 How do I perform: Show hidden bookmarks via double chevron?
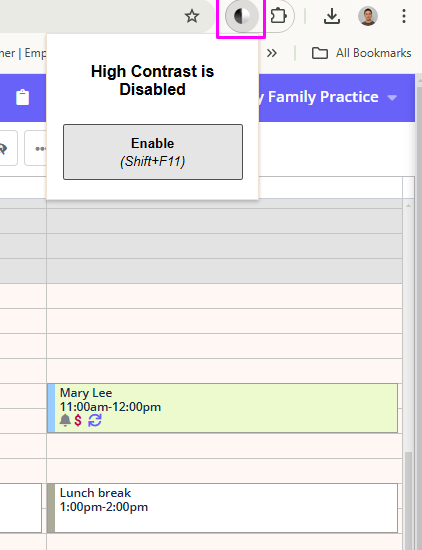pyautogui.click(x=272, y=53)
